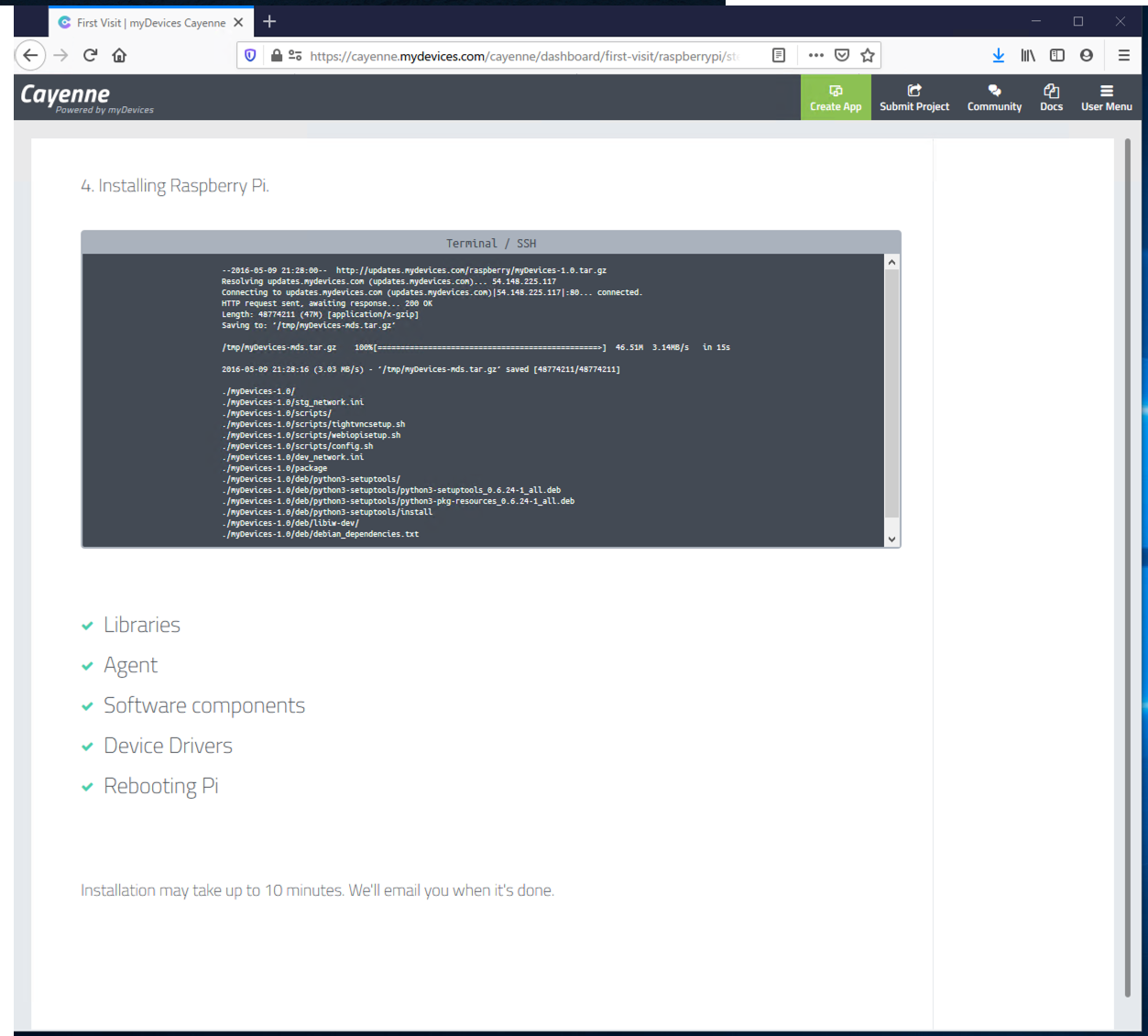Screen dimensions: 1148x1036
Task: Click the browser forward arrow
Action: [60, 55]
